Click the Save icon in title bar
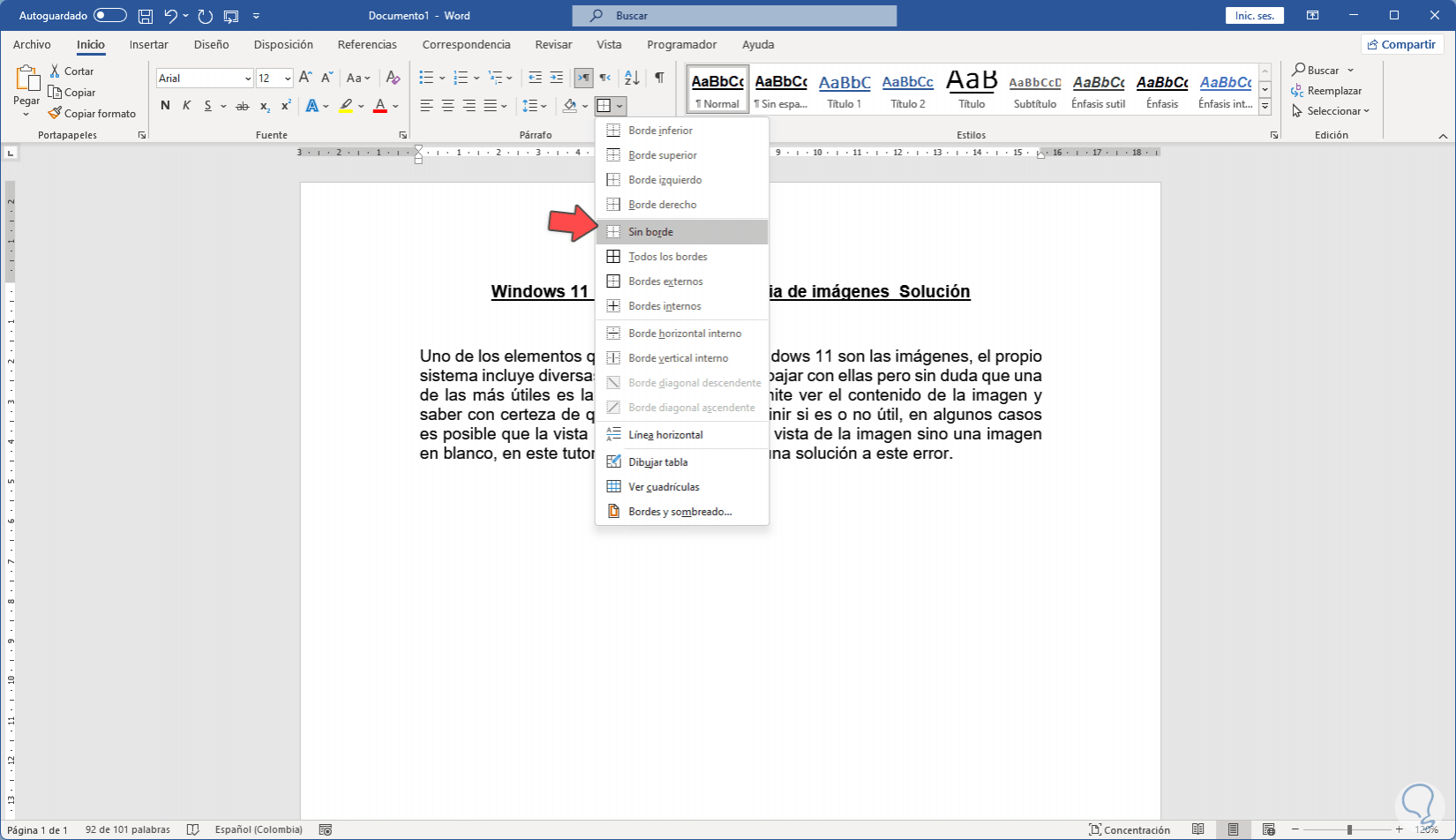The width and height of the screenshot is (1456, 840). pyautogui.click(x=146, y=16)
